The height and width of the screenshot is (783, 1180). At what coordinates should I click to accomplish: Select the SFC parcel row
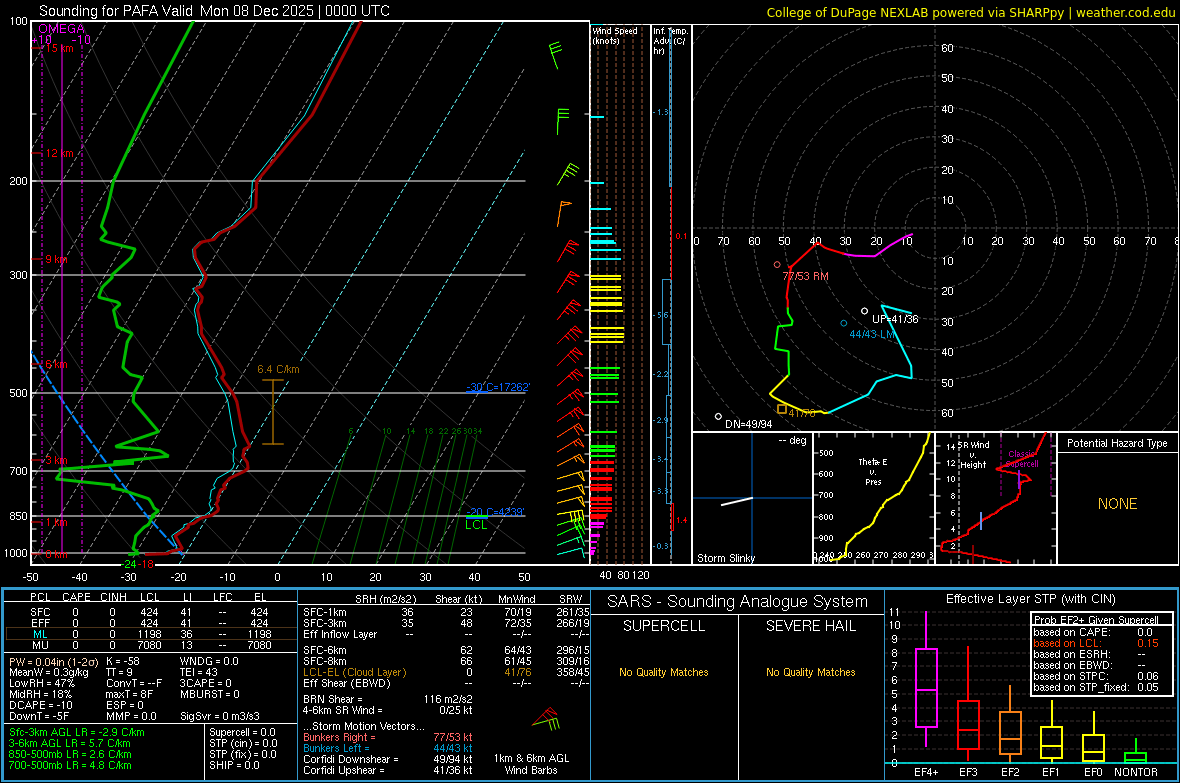point(149,612)
